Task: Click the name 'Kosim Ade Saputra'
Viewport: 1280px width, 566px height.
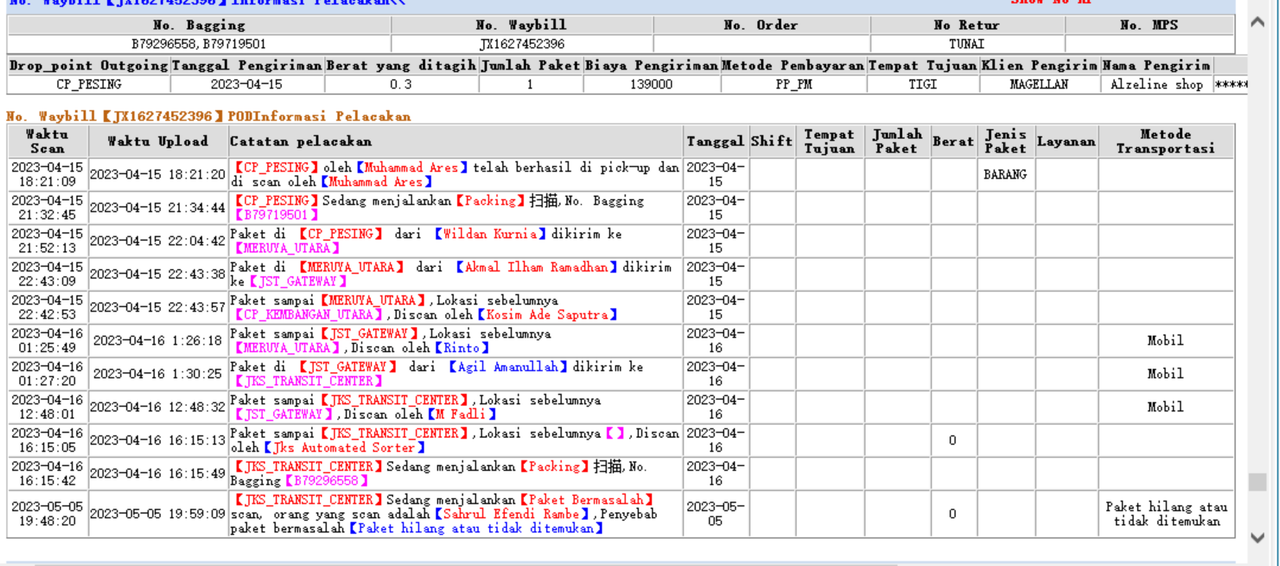Action: tap(546, 315)
